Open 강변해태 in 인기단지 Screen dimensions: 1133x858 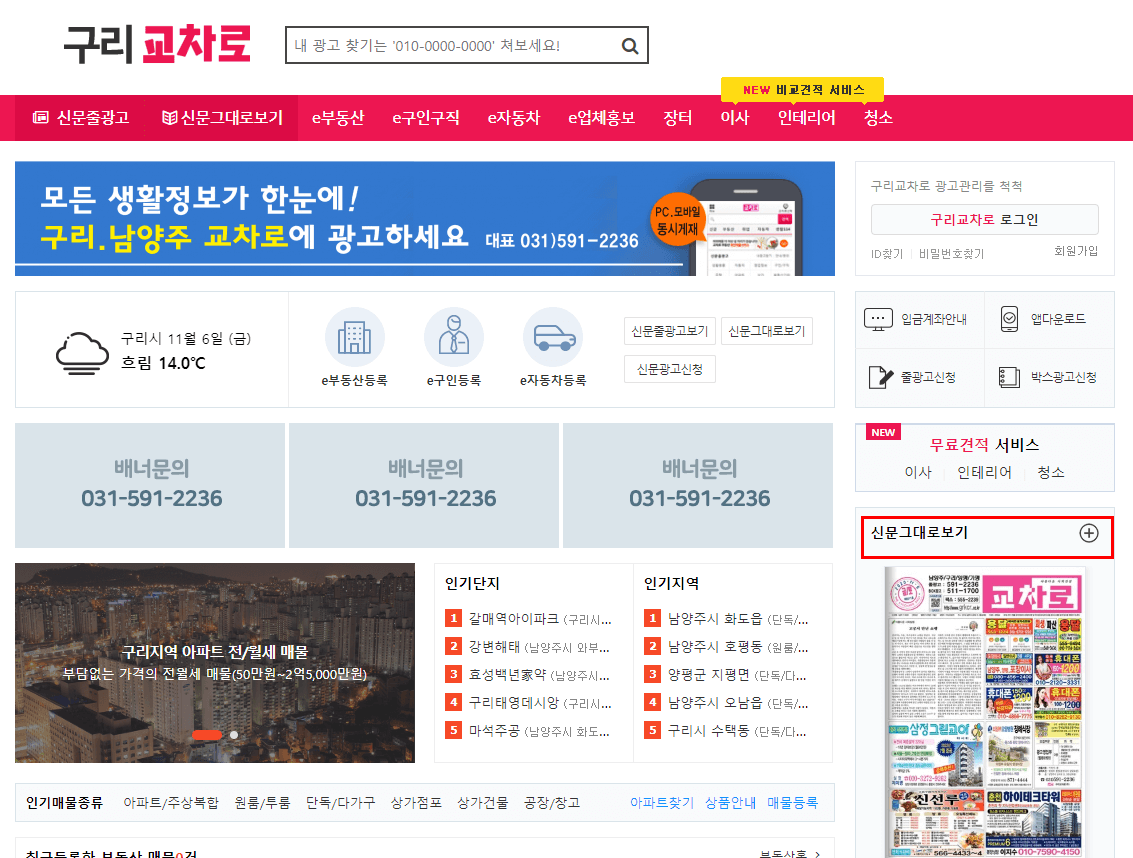pos(539,647)
